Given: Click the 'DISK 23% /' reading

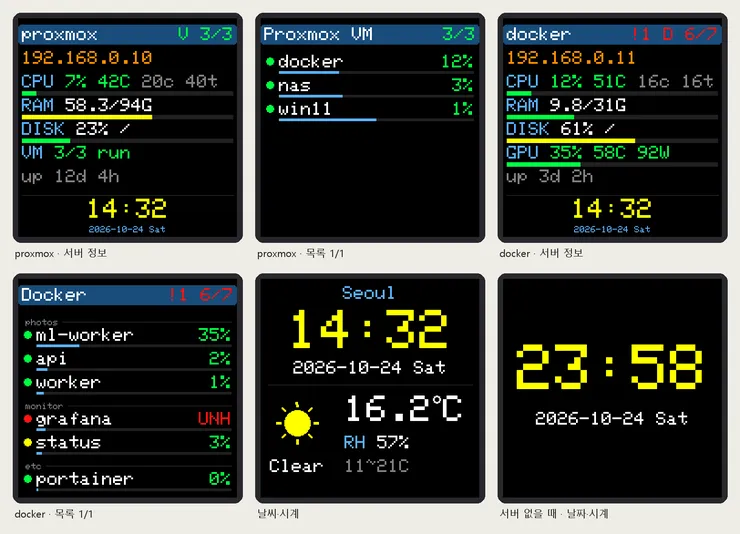Looking at the screenshot, I should tap(76, 129).
